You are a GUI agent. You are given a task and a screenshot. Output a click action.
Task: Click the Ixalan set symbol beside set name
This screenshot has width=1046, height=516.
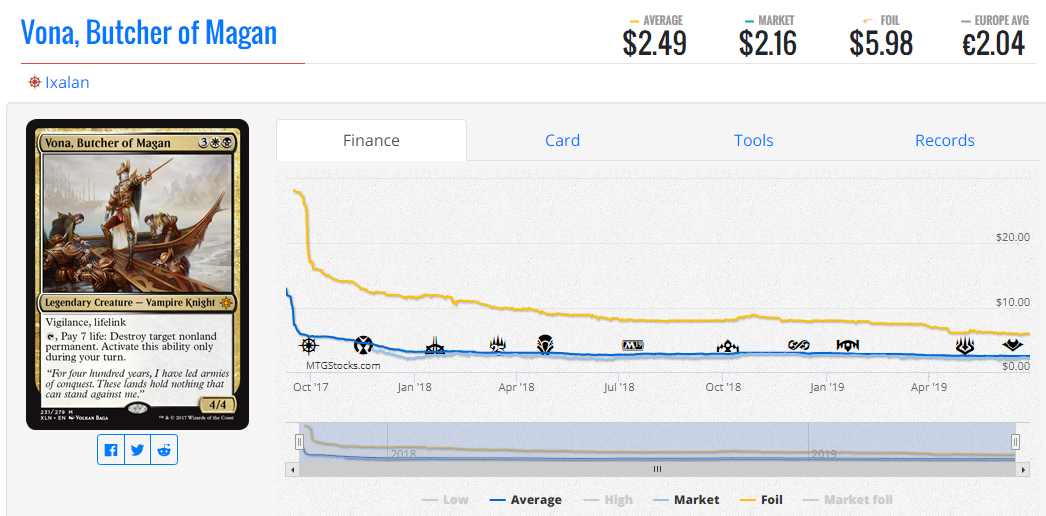[34, 83]
